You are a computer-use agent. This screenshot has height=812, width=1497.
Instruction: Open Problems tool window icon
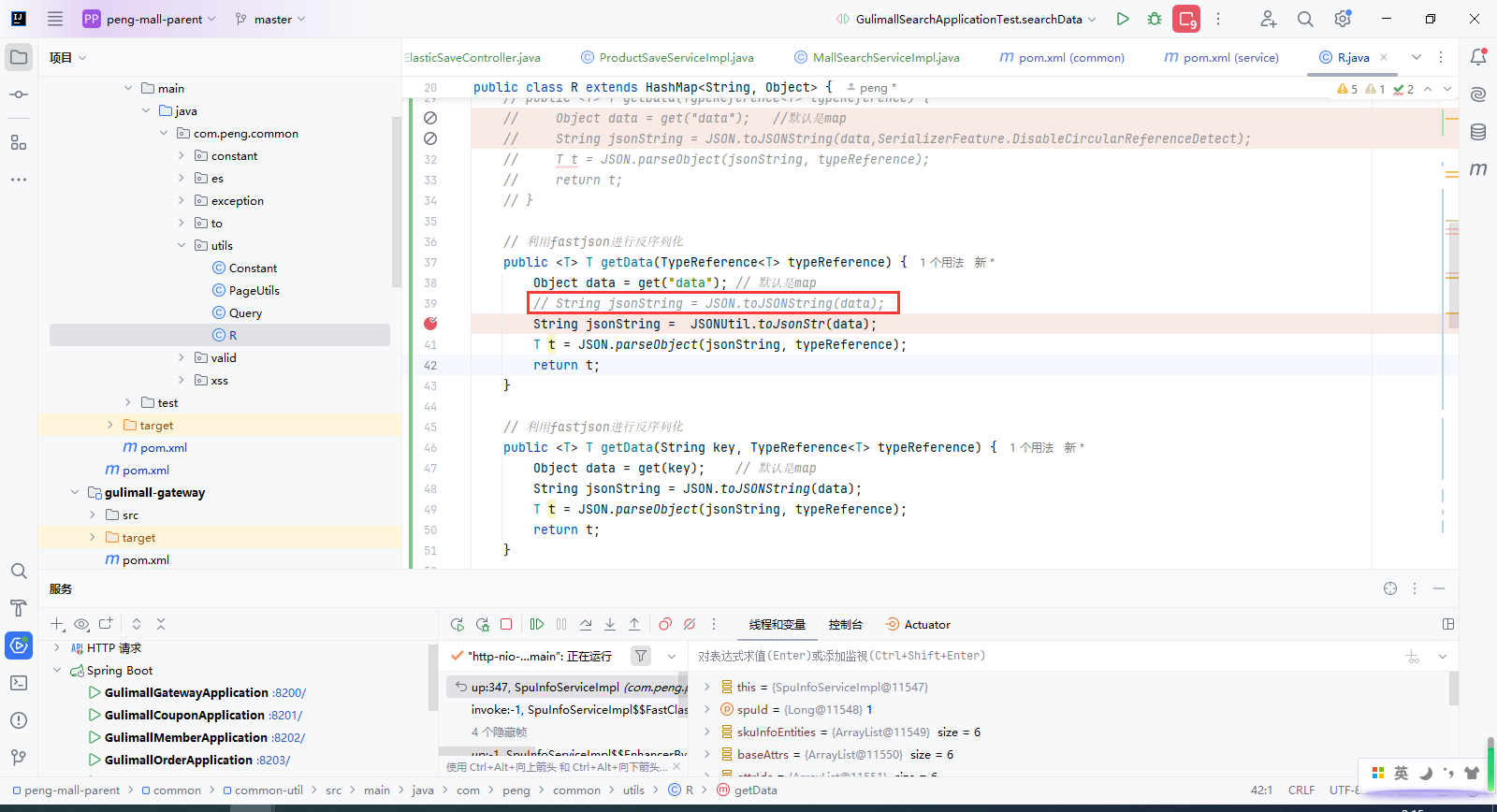(19, 720)
